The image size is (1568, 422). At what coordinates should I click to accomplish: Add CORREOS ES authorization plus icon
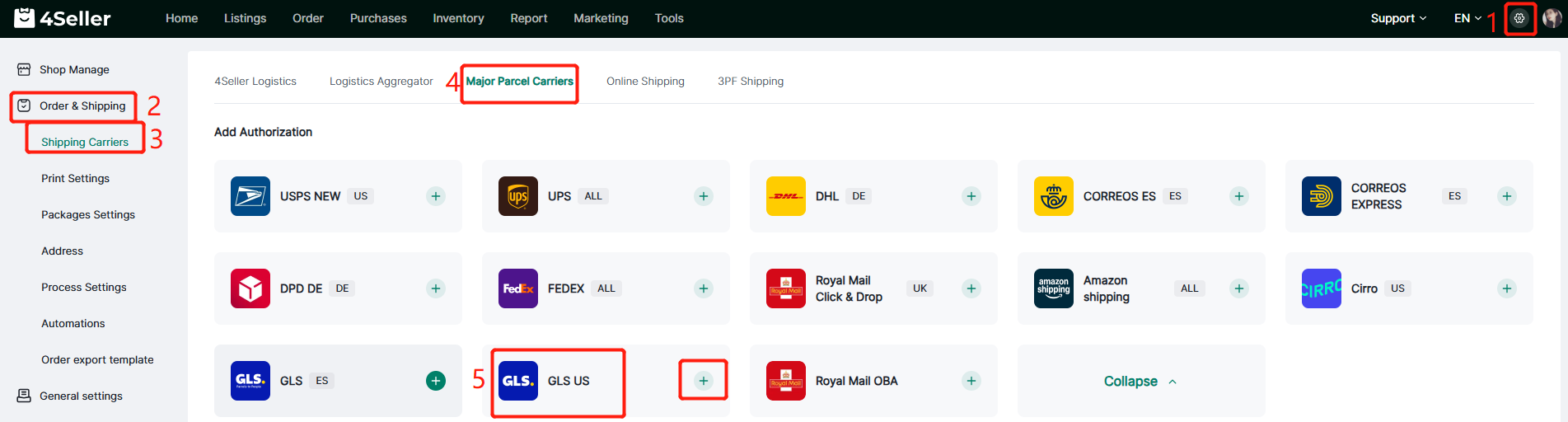1239,196
